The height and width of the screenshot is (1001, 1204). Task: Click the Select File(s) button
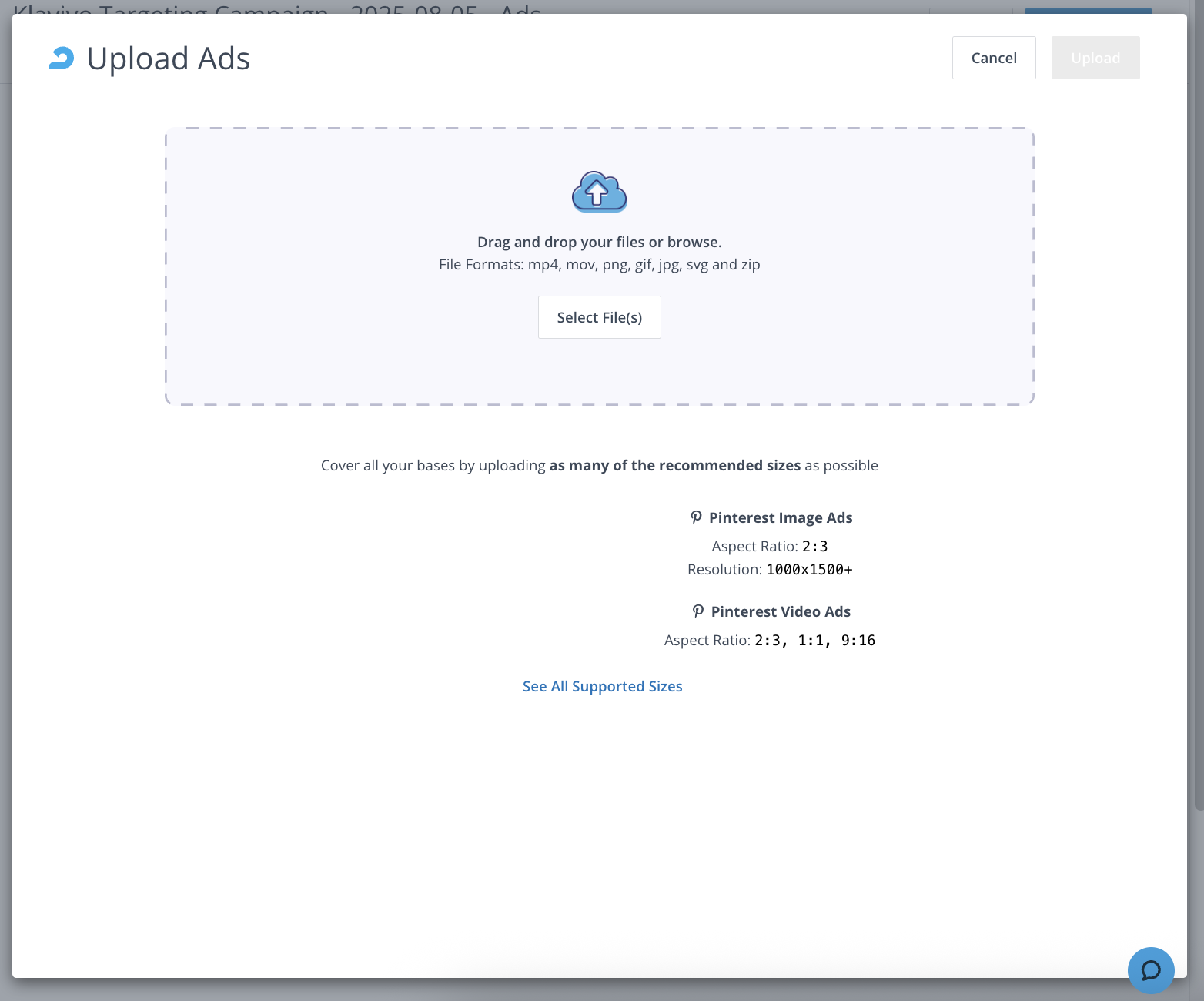coord(599,317)
